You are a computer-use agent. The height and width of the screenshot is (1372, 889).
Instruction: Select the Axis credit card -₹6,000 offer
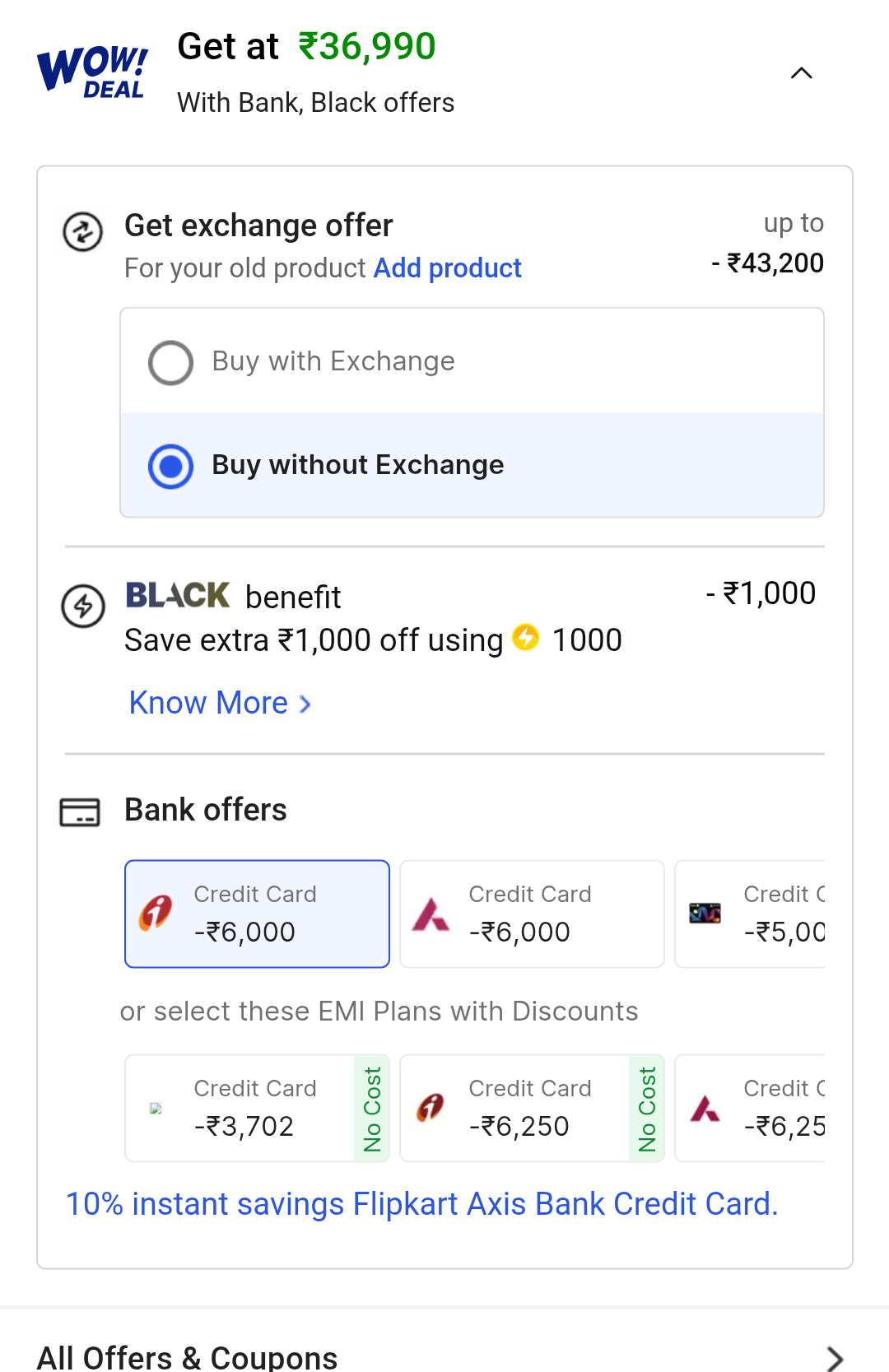coord(532,914)
